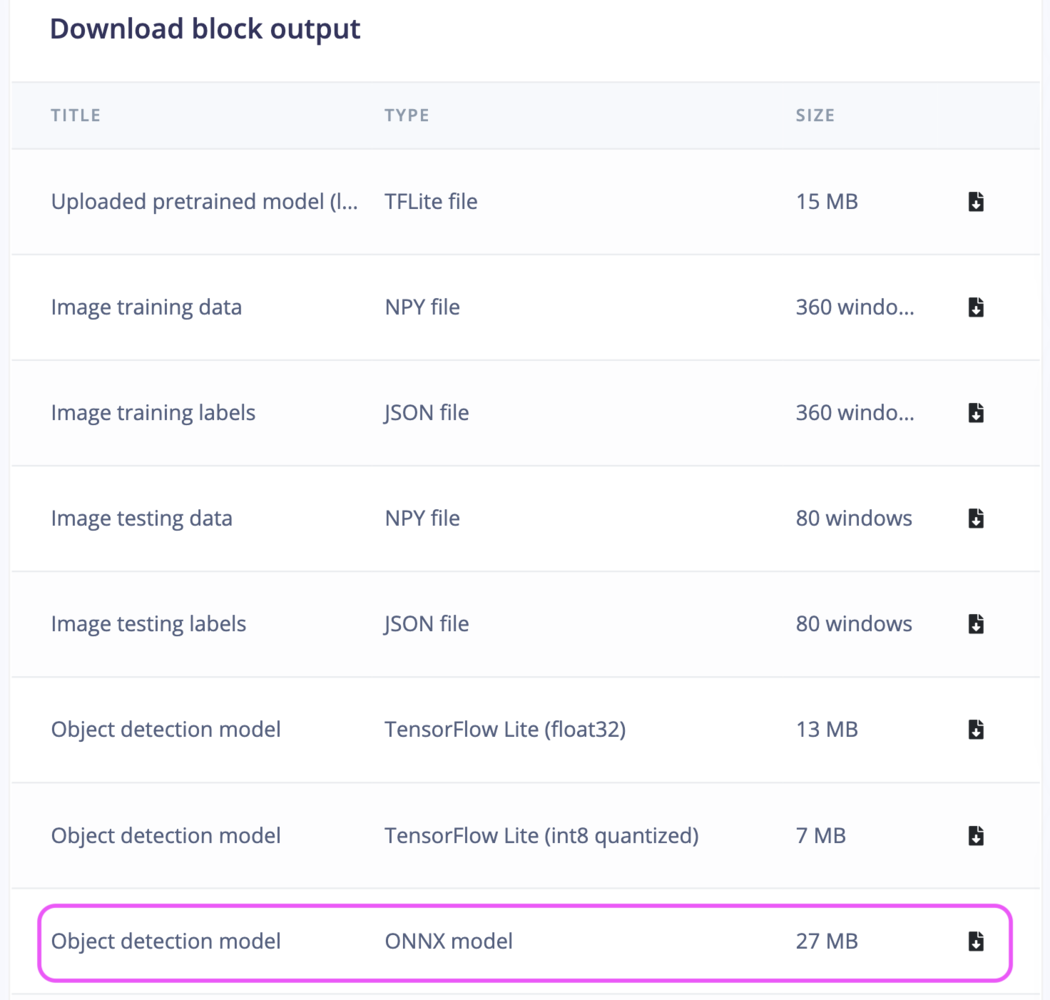Viewport: 1050px width, 1000px height.
Task: Download the uploaded pretrained model TFLite file
Action: [x=976, y=202]
